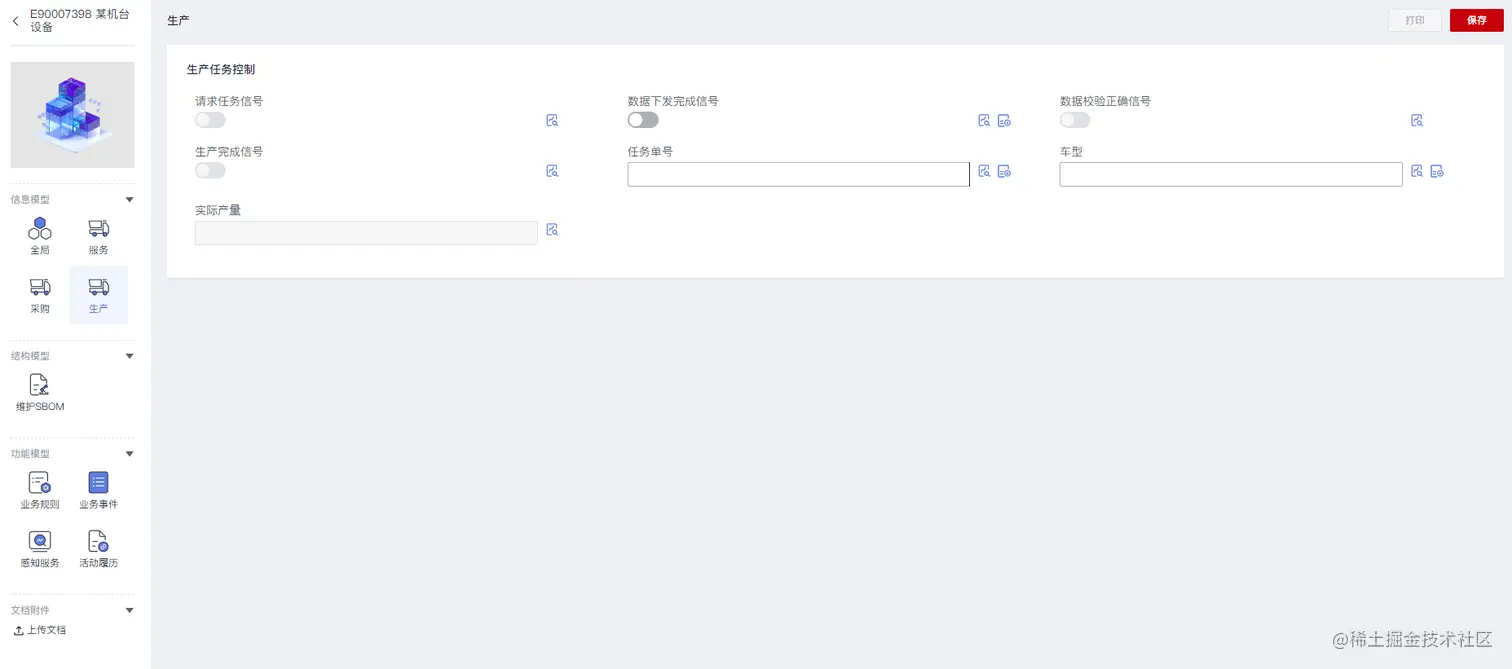This screenshot has height=669, width=1512.
Task: Open the 活动履历 icon
Action: pyautogui.click(x=98, y=542)
